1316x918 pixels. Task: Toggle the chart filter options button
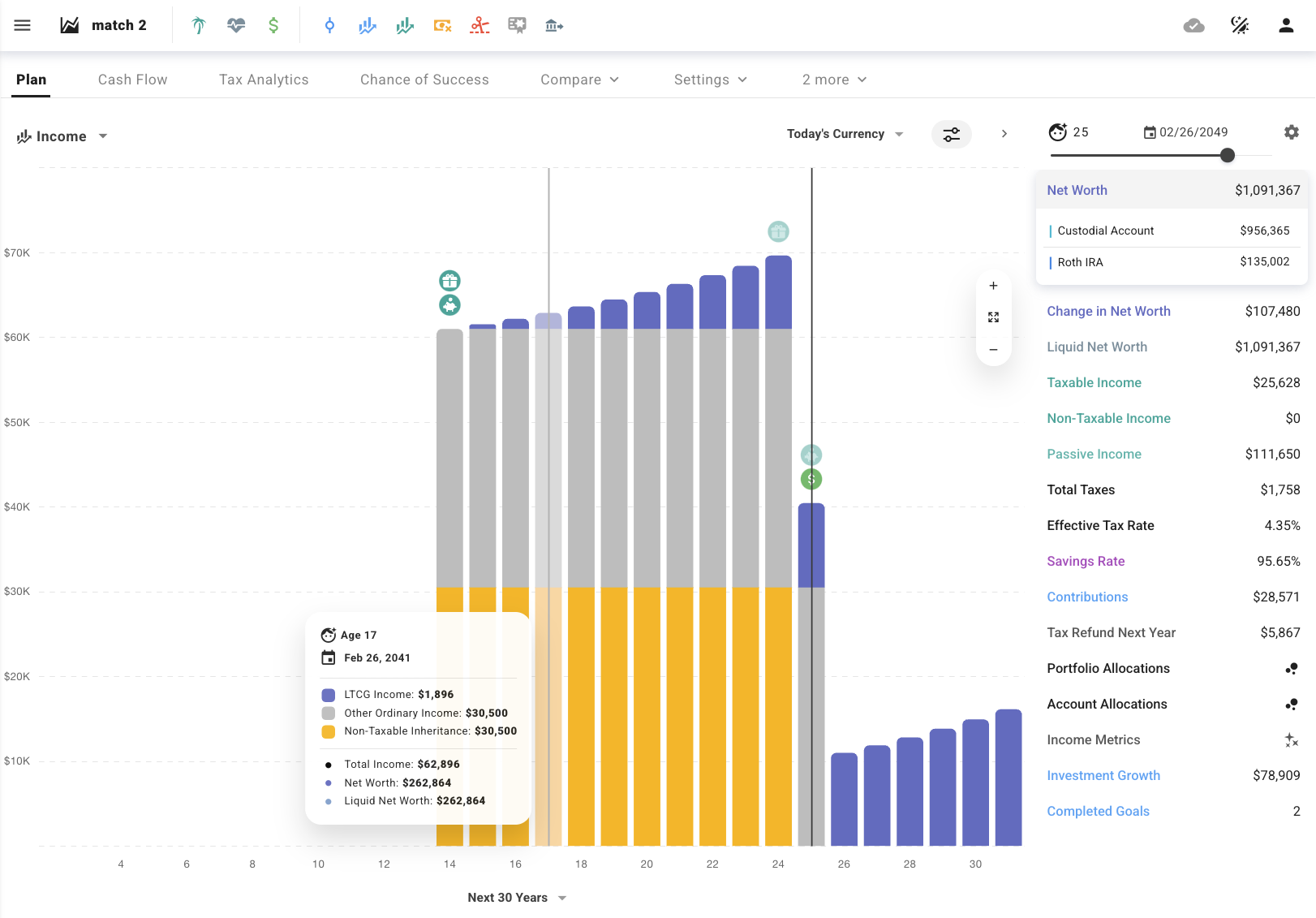(x=951, y=134)
